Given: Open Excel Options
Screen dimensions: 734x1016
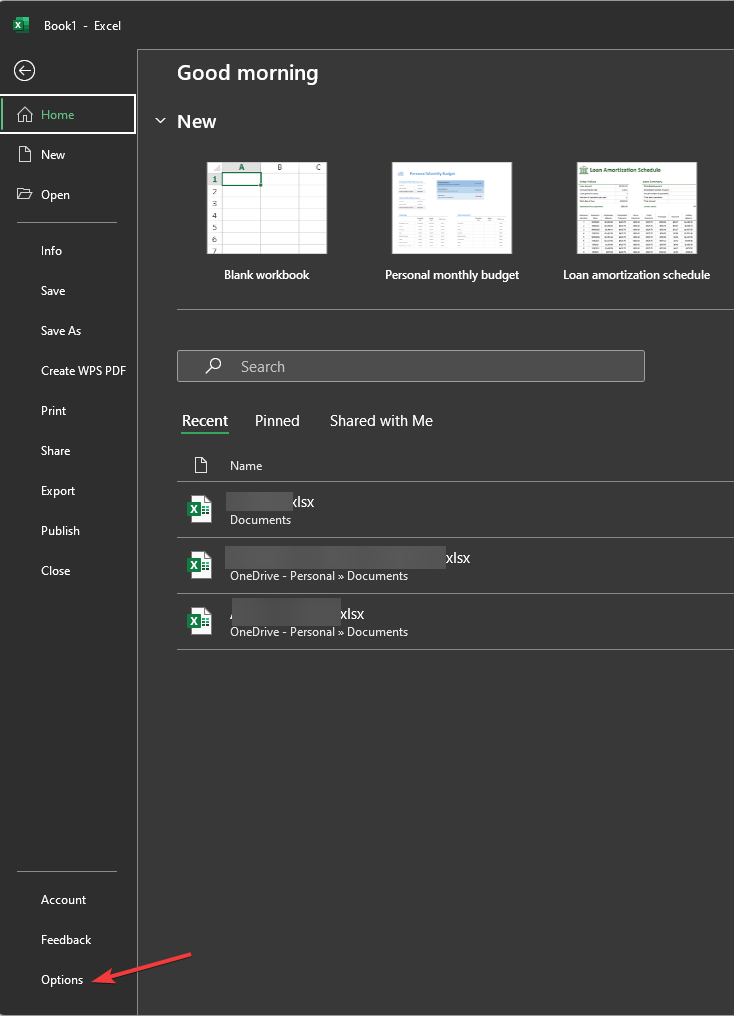Looking at the screenshot, I should 62,980.
